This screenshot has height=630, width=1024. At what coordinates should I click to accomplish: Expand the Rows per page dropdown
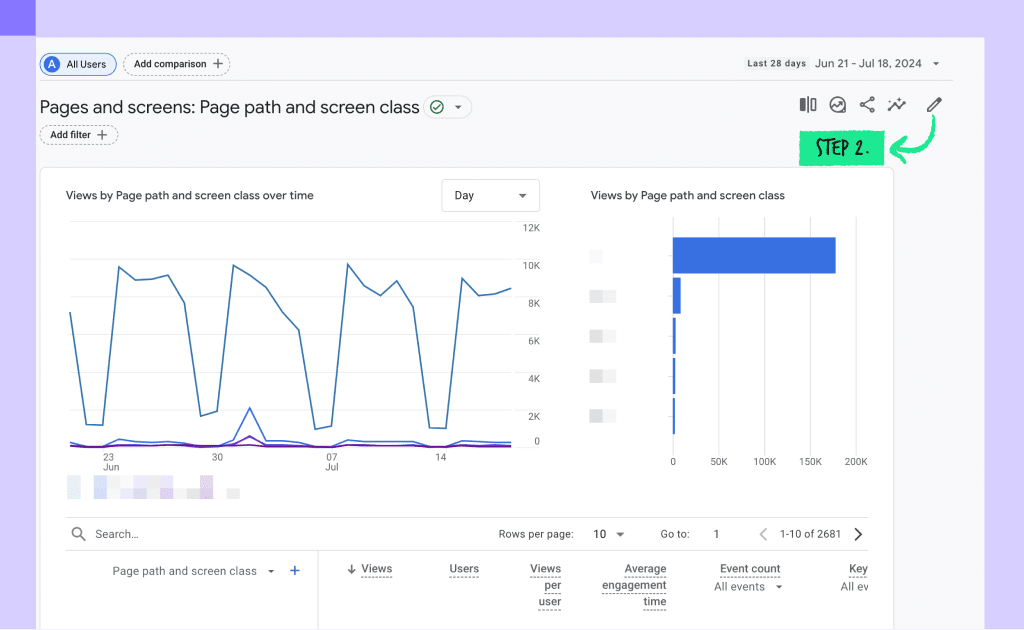click(609, 534)
